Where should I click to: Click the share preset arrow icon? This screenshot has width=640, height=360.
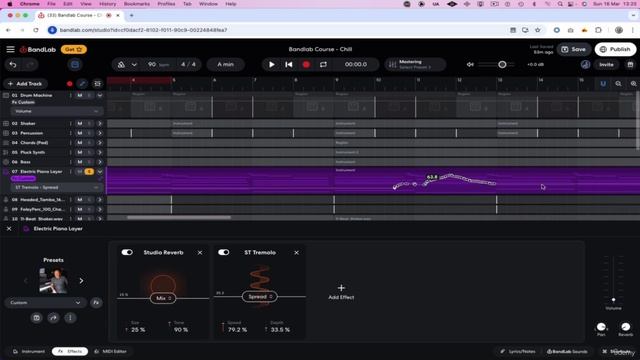tap(53, 318)
